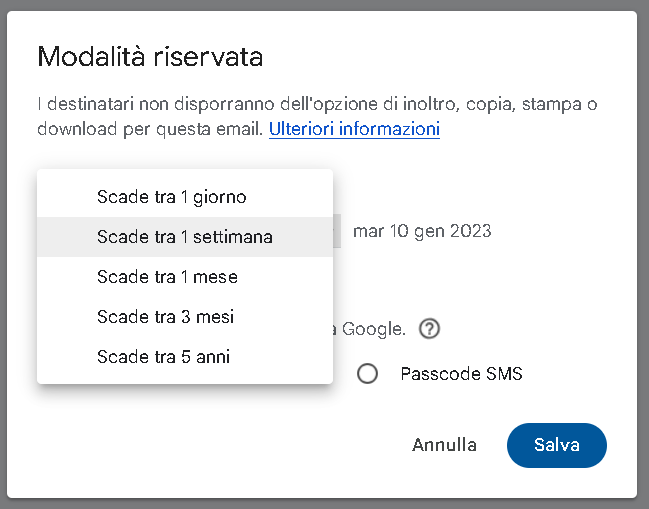
Task: Click the 'Modalità riservata' dialog title
Action: tap(150, 56)
